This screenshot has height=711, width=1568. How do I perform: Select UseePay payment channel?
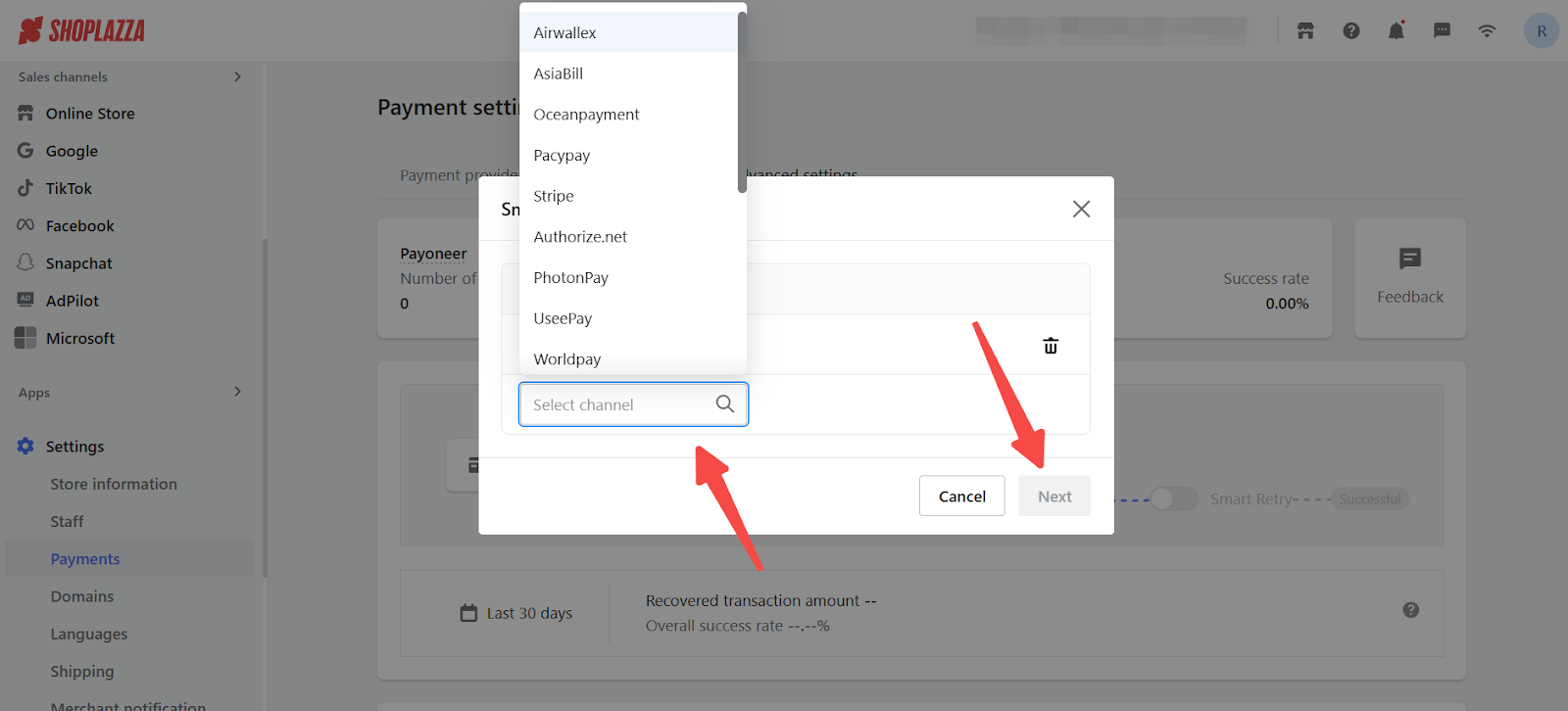coord(628,318)
